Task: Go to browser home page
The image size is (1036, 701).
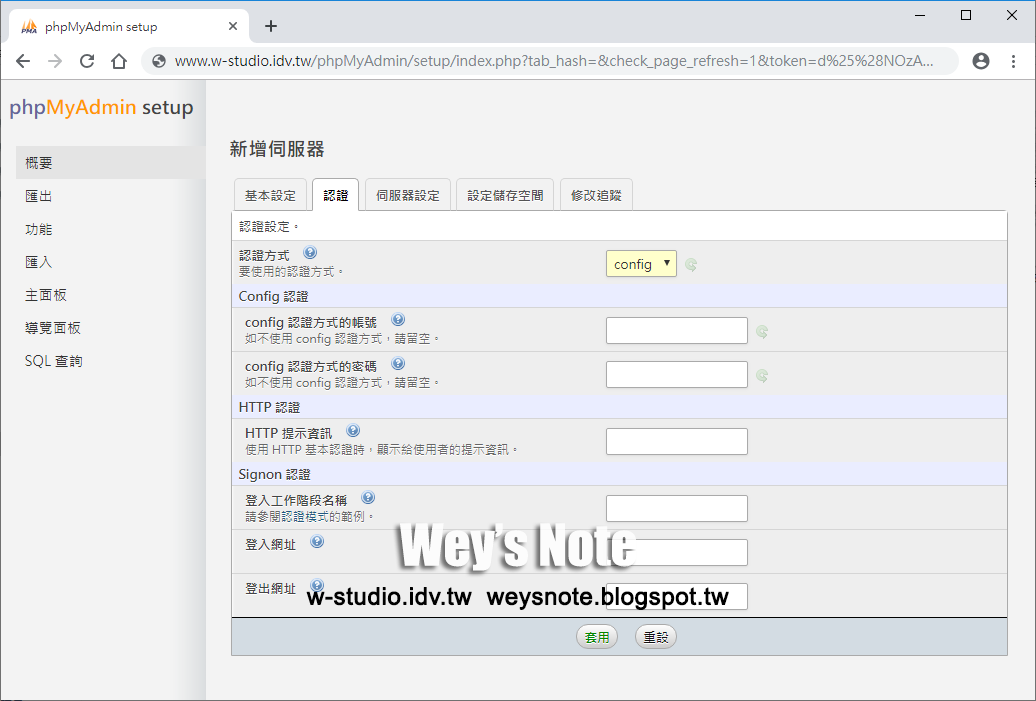Action: pyautogui.click(x=119, y=61)
